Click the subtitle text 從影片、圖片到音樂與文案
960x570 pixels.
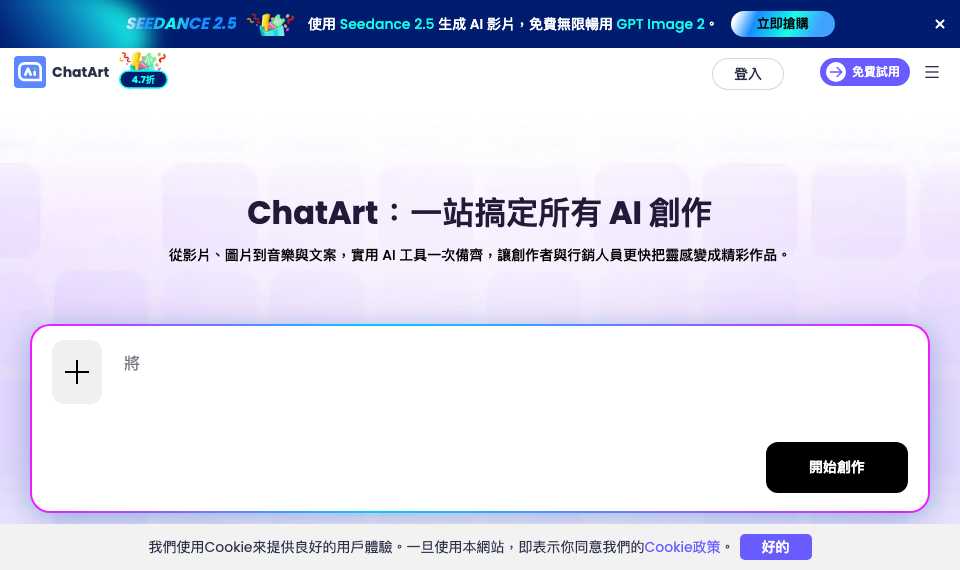(x=252, y=255)
